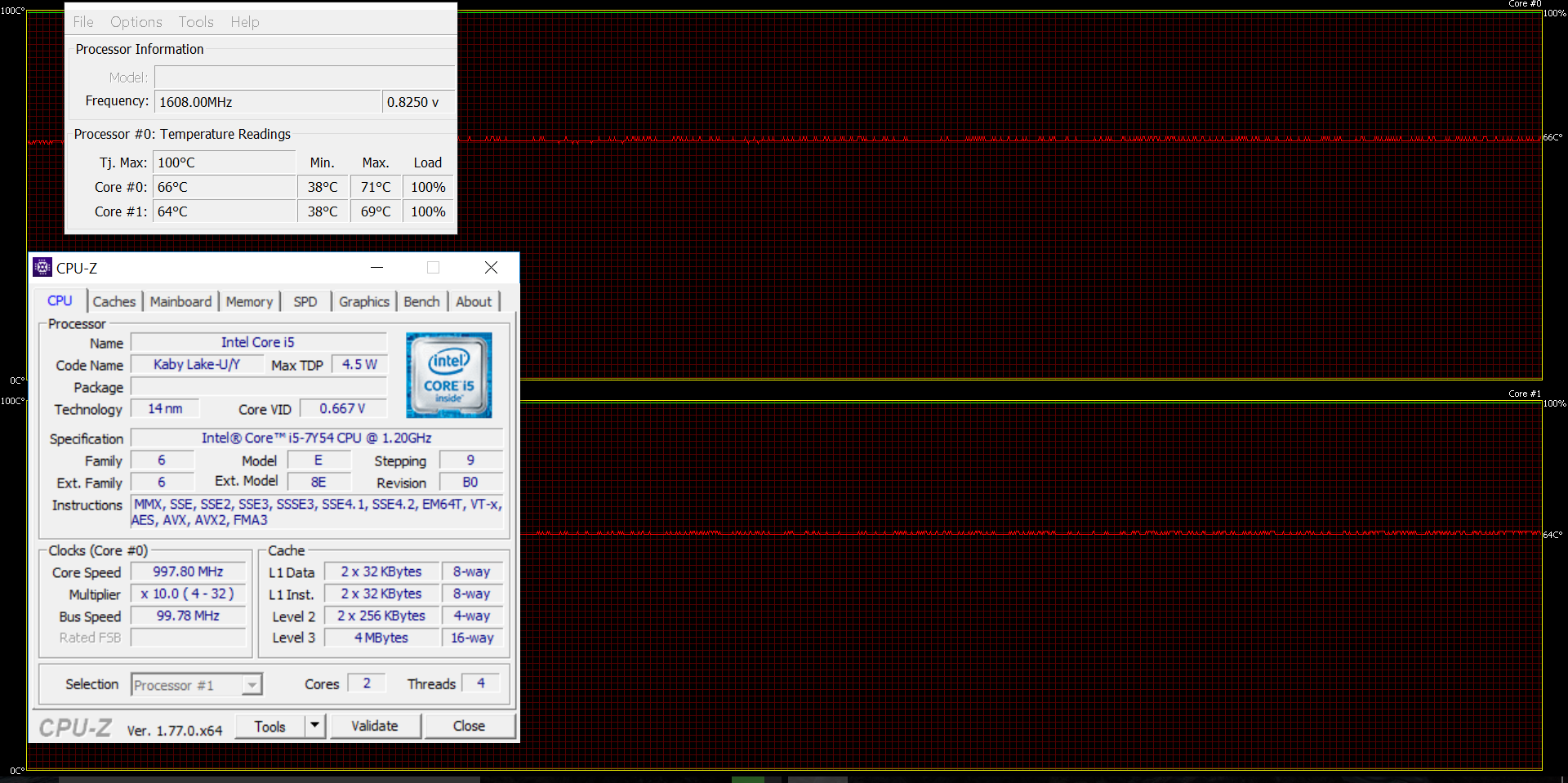Click the Level 2 cache 2 x 256 KBytes
The image size is (1568, 783).
point(381,616)
